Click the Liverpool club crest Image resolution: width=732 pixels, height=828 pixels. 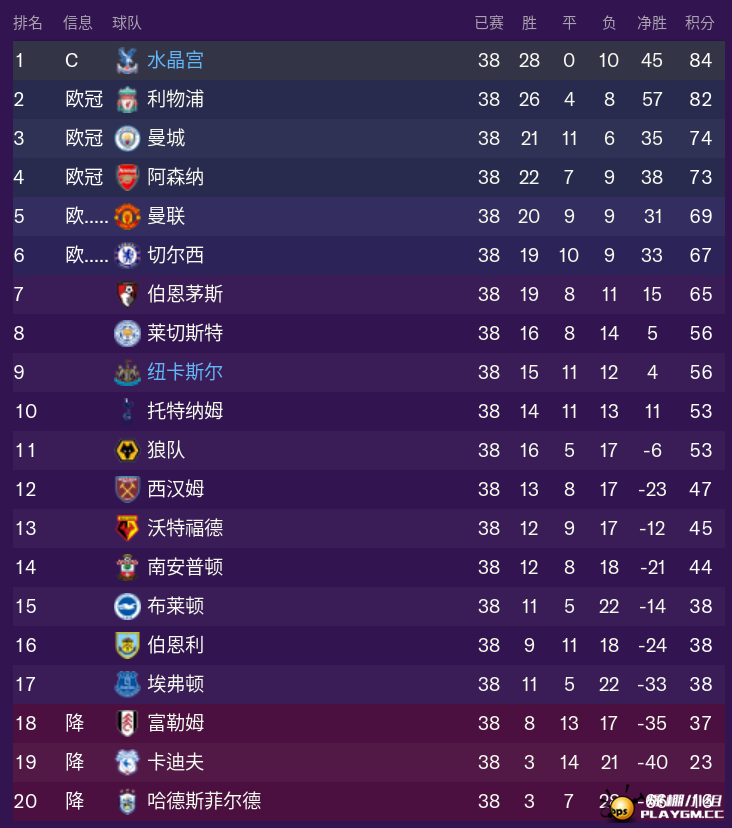pos(127,100)
